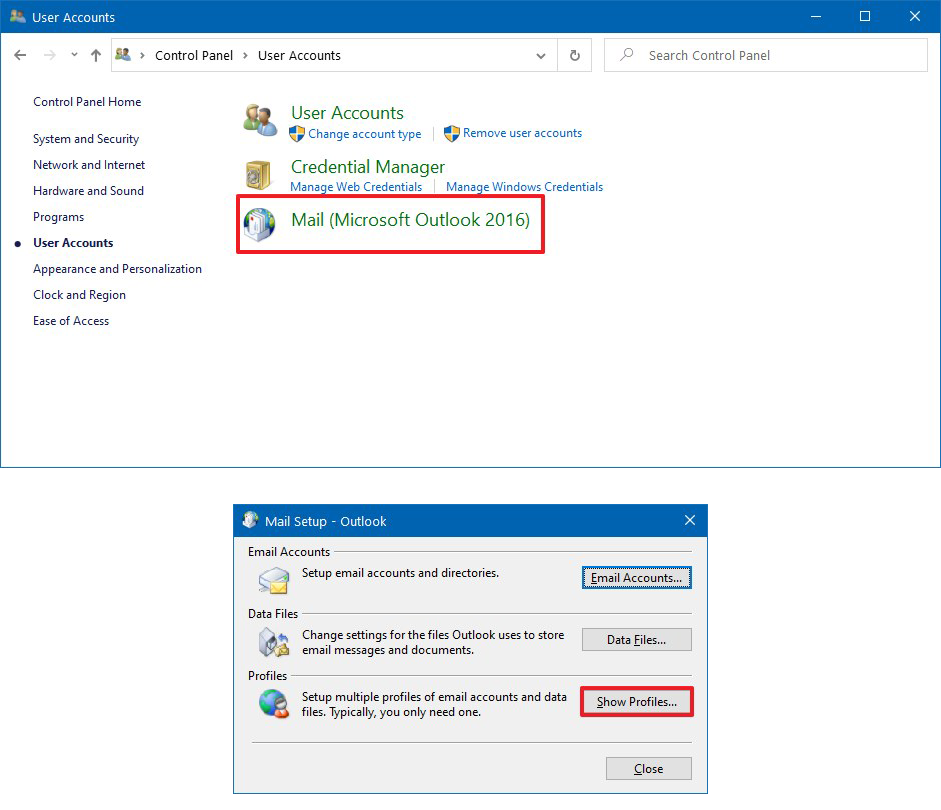This screenshot has height=810, width=941.
Task: Click the Profiles globe icon in Mail Setup
Action: [x=274, y=703]
